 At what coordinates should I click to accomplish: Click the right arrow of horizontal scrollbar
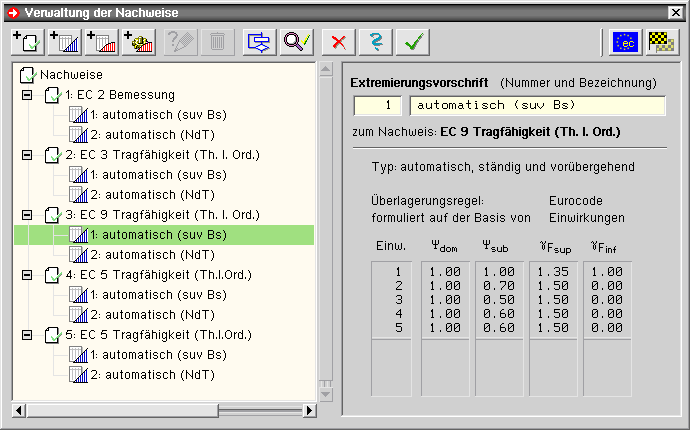310,411
